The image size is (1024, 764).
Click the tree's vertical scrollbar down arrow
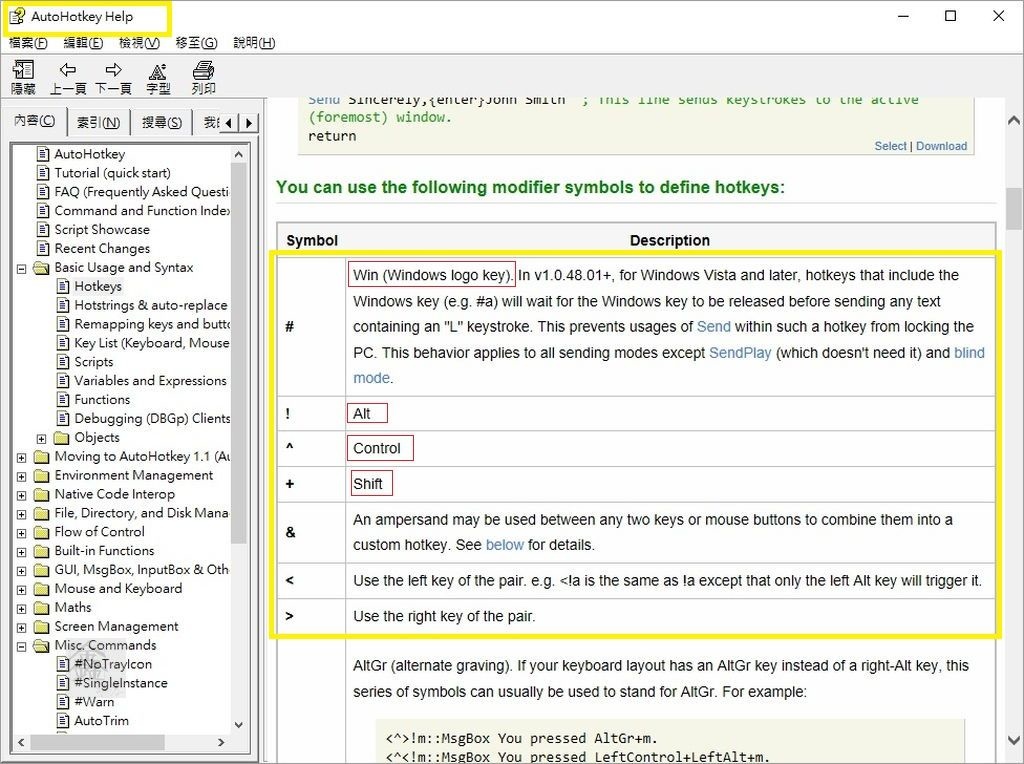tap(238, 725)
